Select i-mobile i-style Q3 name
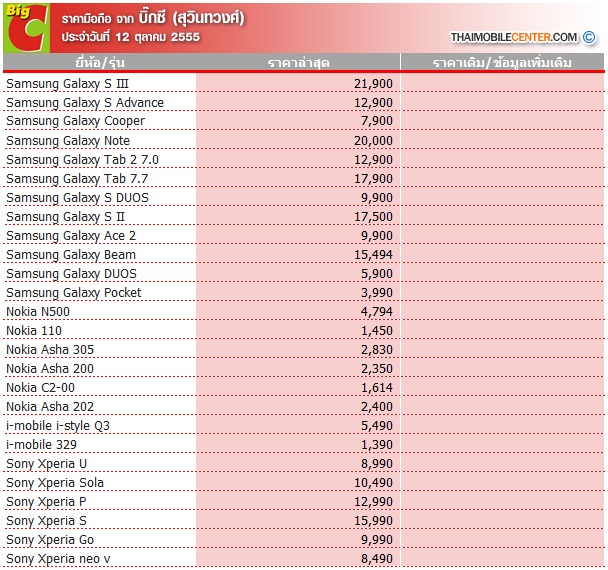The image size is (608, 570). 58,426
